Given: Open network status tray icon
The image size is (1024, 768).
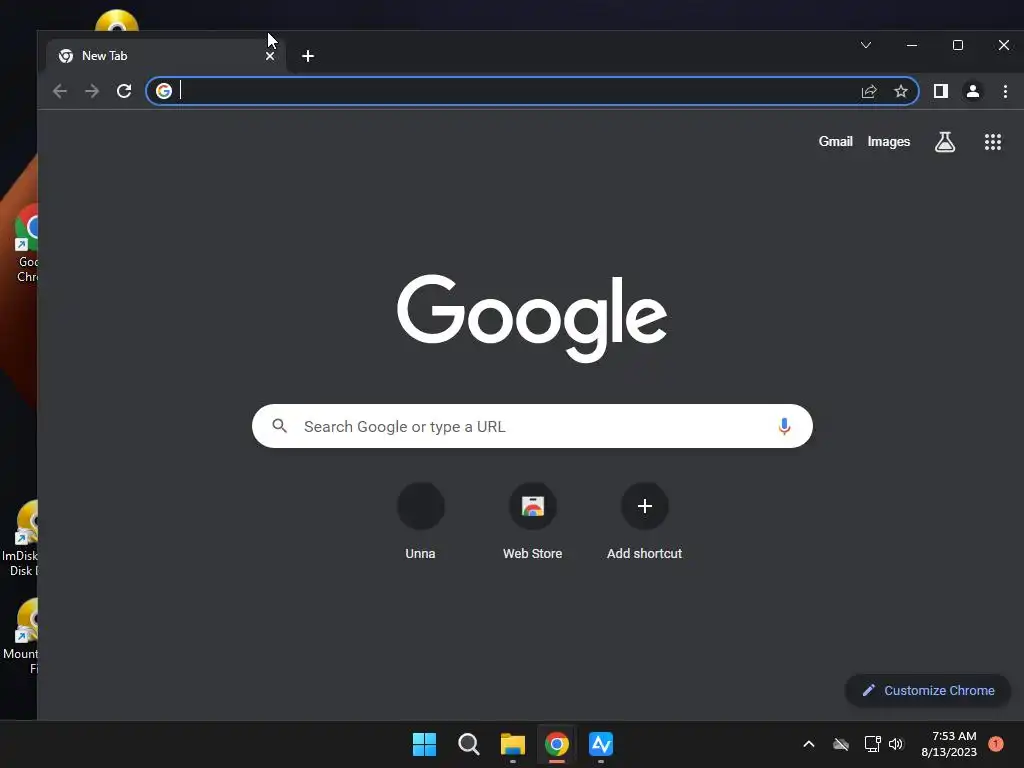Looking at the screenshot, I should point(872,744).
